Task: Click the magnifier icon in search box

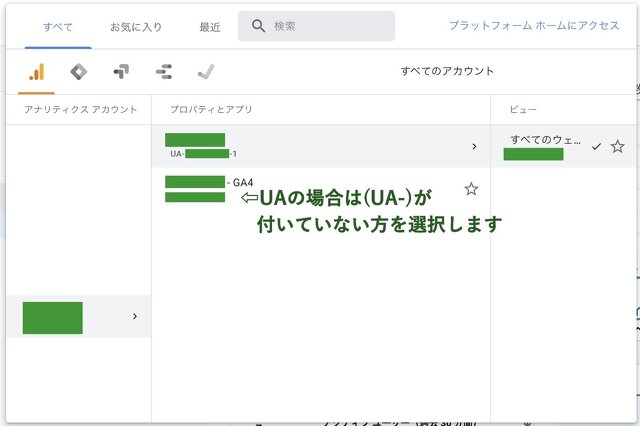Action: tap(259, 26)
